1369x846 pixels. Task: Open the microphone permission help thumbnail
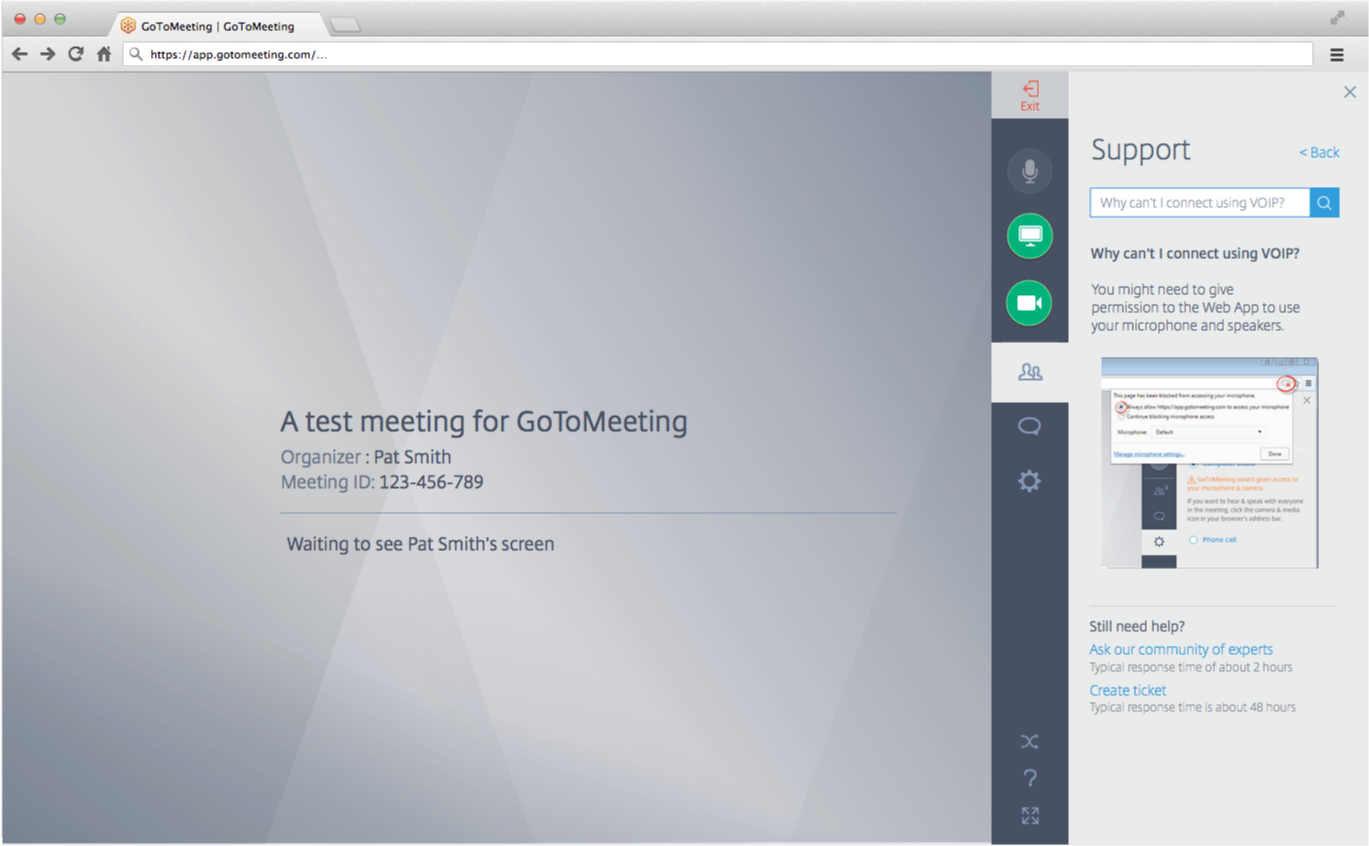[x=1209, y=463]
